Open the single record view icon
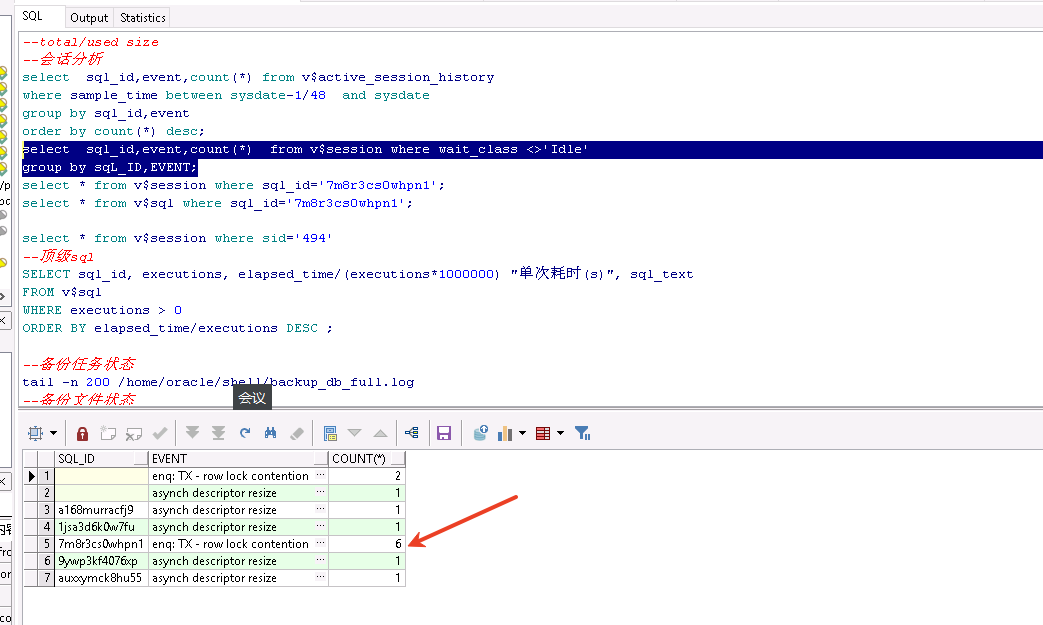This screenshot has width=1043, height=625. coord(330,433)
